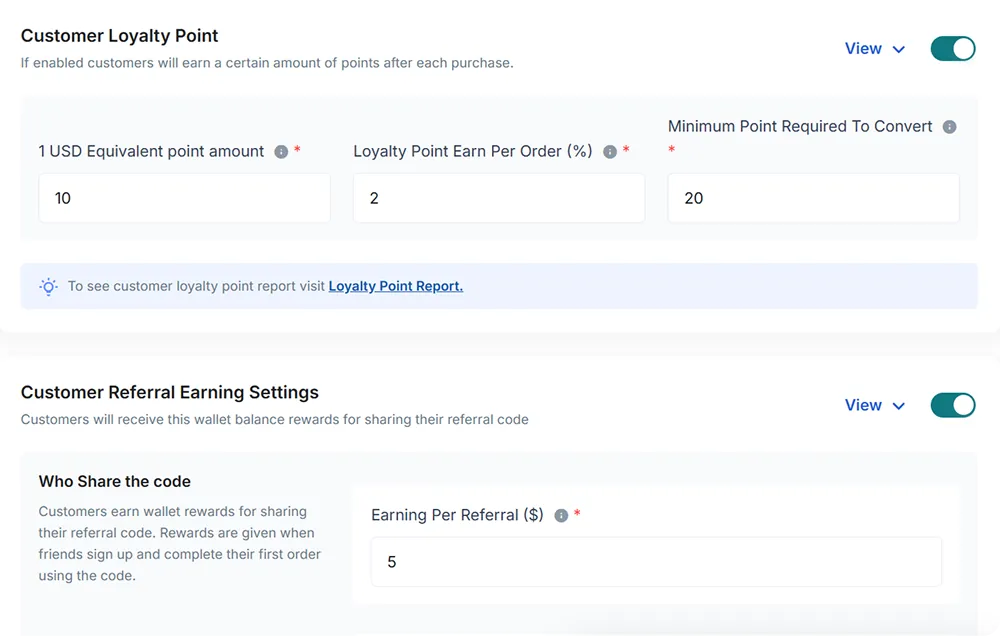
Task: Expand View dropdown in Customer Loyalty Point section
Action: click(875, 48)
